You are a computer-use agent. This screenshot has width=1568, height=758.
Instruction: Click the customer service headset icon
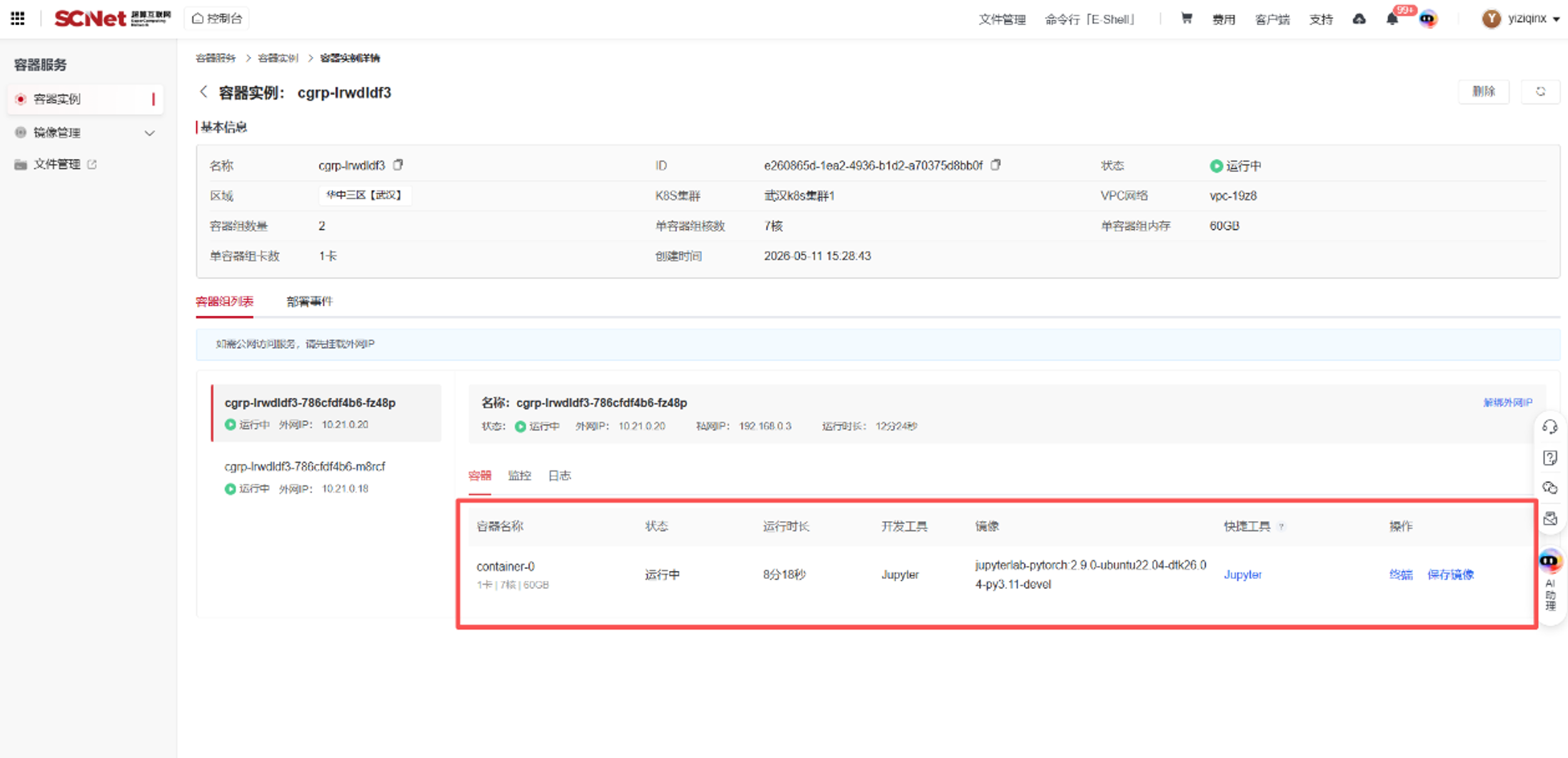[1550, 427]
